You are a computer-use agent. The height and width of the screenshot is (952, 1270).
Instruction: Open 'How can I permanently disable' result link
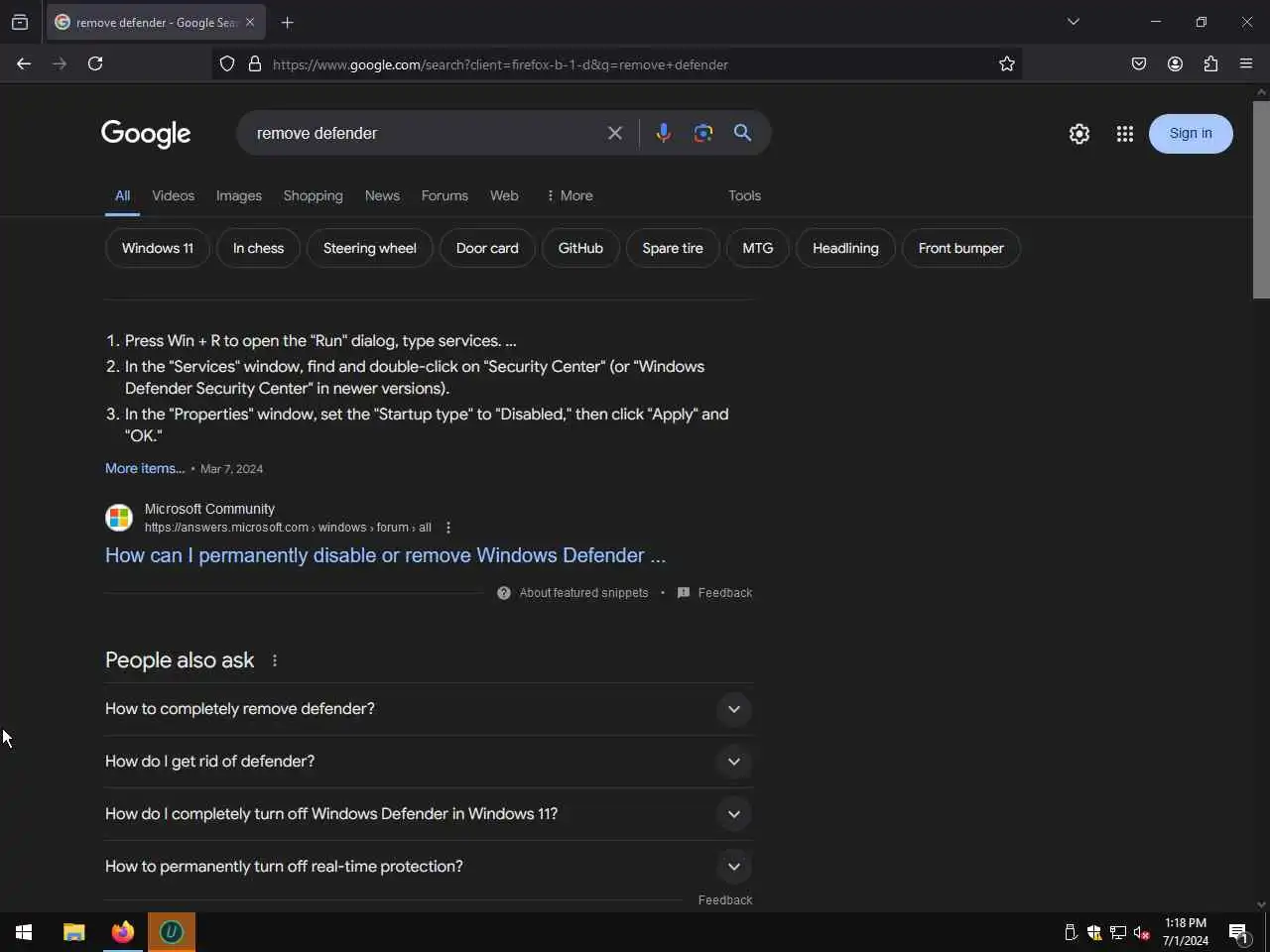(x=385, y=555)
